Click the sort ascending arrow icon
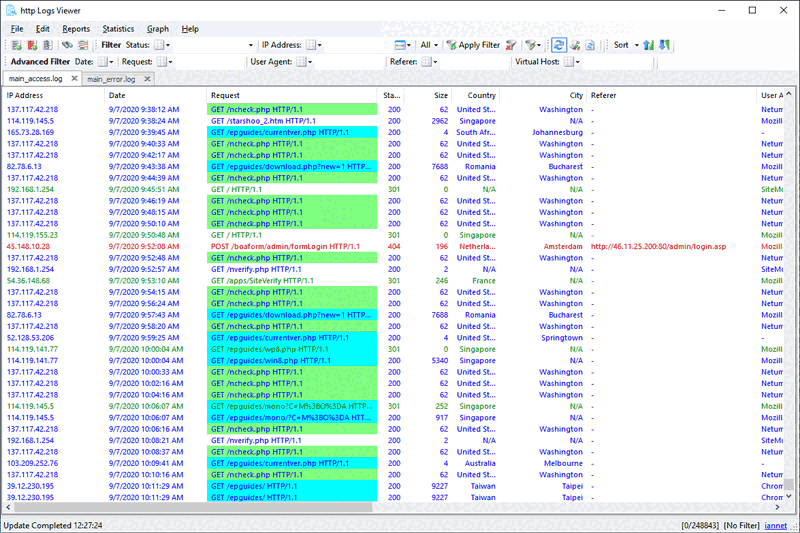 click(648, 45)
